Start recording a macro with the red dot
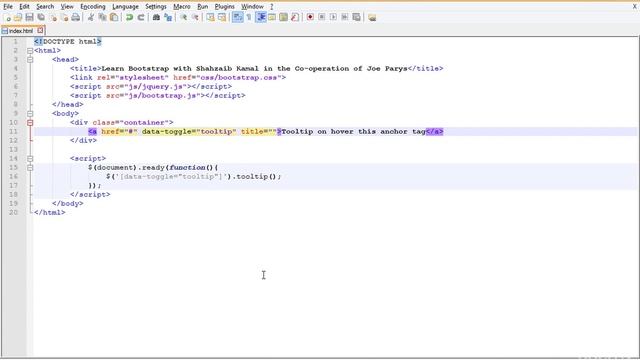Viewport: 640px width, 360px height. click(x=310, y=18)
